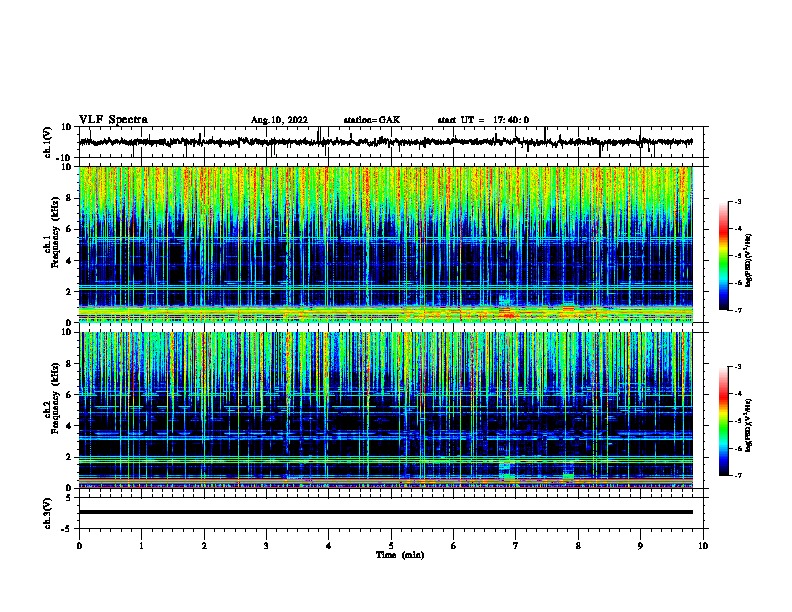Click the "-10" tick on ch.1(V) axis
The image size is (792, 612).
(63, 158)
